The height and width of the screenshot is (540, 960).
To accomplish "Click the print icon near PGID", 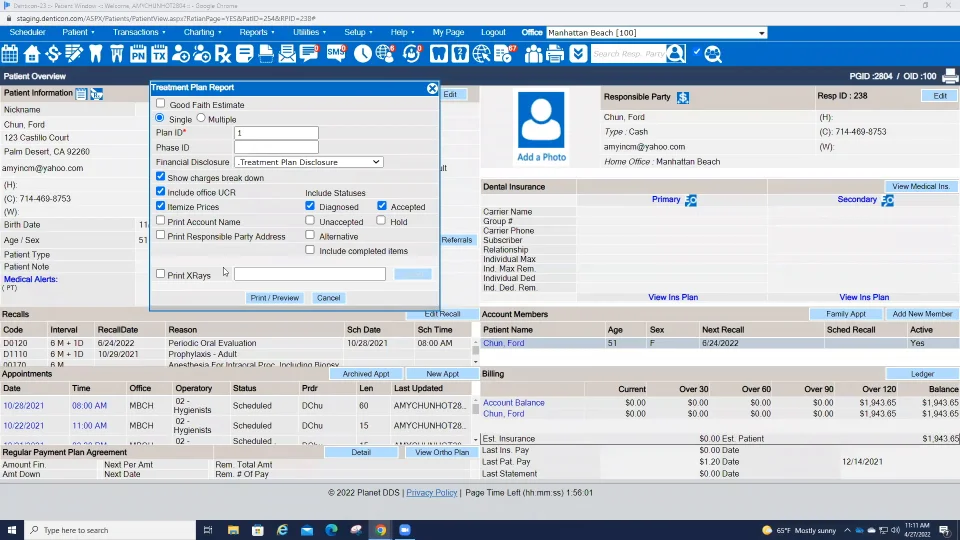I will [950, 77].
